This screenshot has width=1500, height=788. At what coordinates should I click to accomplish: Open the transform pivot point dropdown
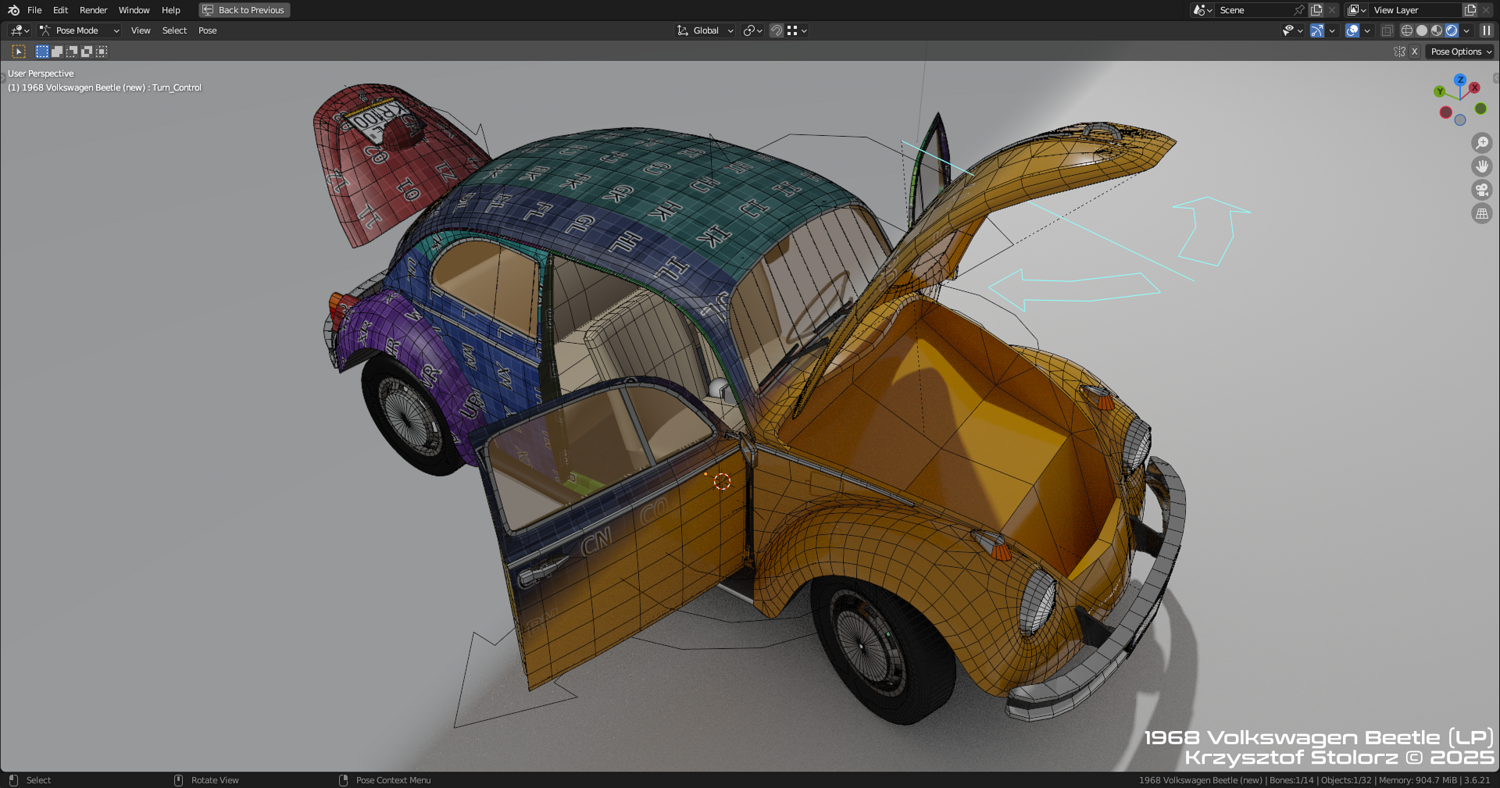click(x=753, y=31)
